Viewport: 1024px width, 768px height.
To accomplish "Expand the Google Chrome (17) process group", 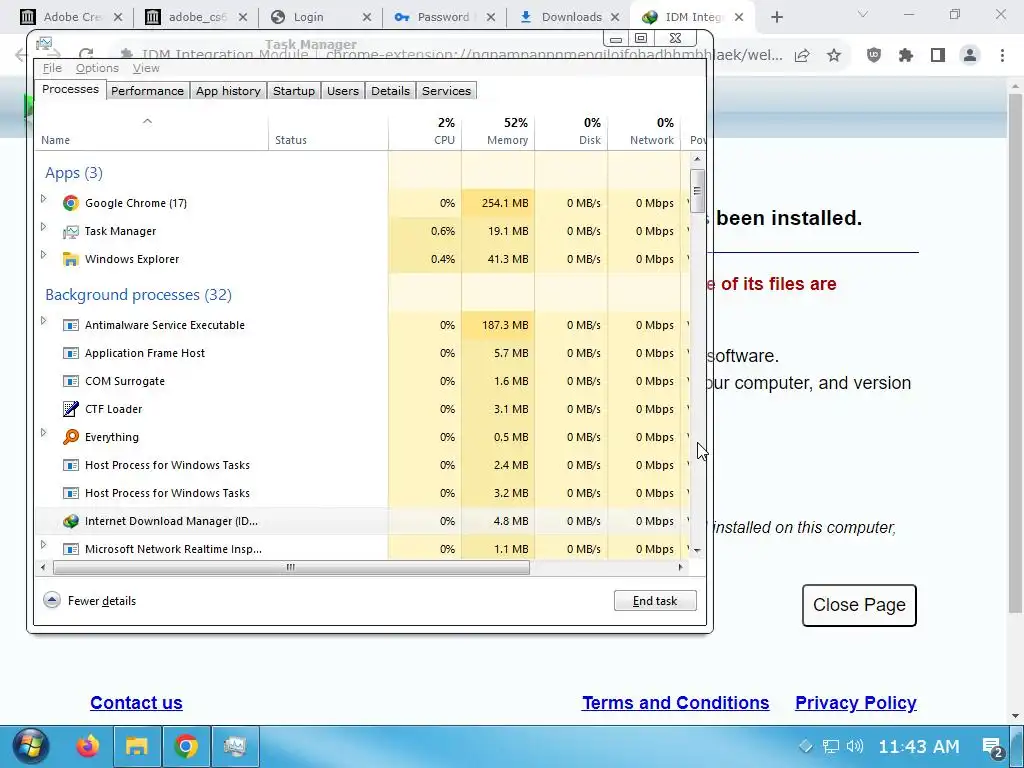I will coord(44,199).
